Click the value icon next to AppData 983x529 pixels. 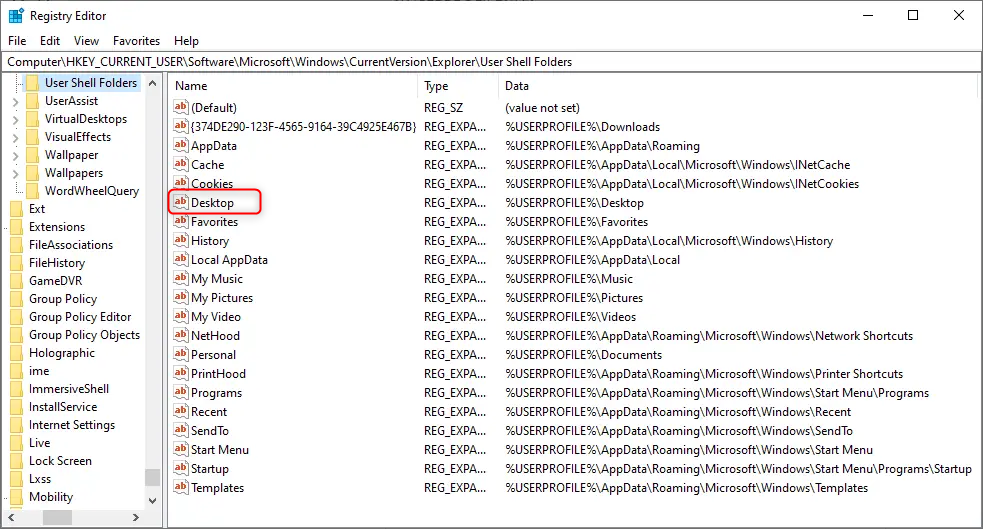[x=181, y=145]
